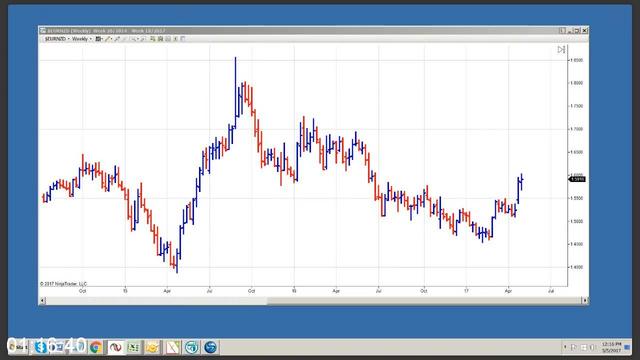Open the Windows Start button
Viewport: 640px width, 360px height.
(18, 347)
